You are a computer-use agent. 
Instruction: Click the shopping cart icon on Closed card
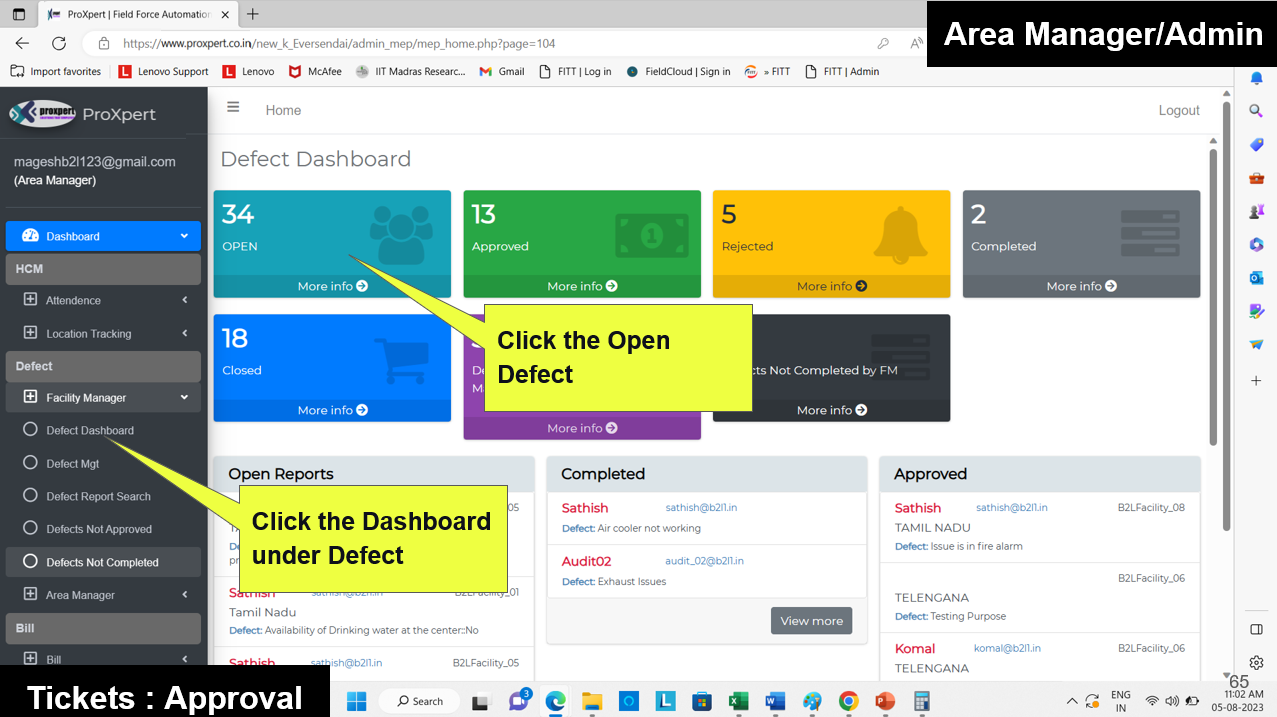(406, 360)
